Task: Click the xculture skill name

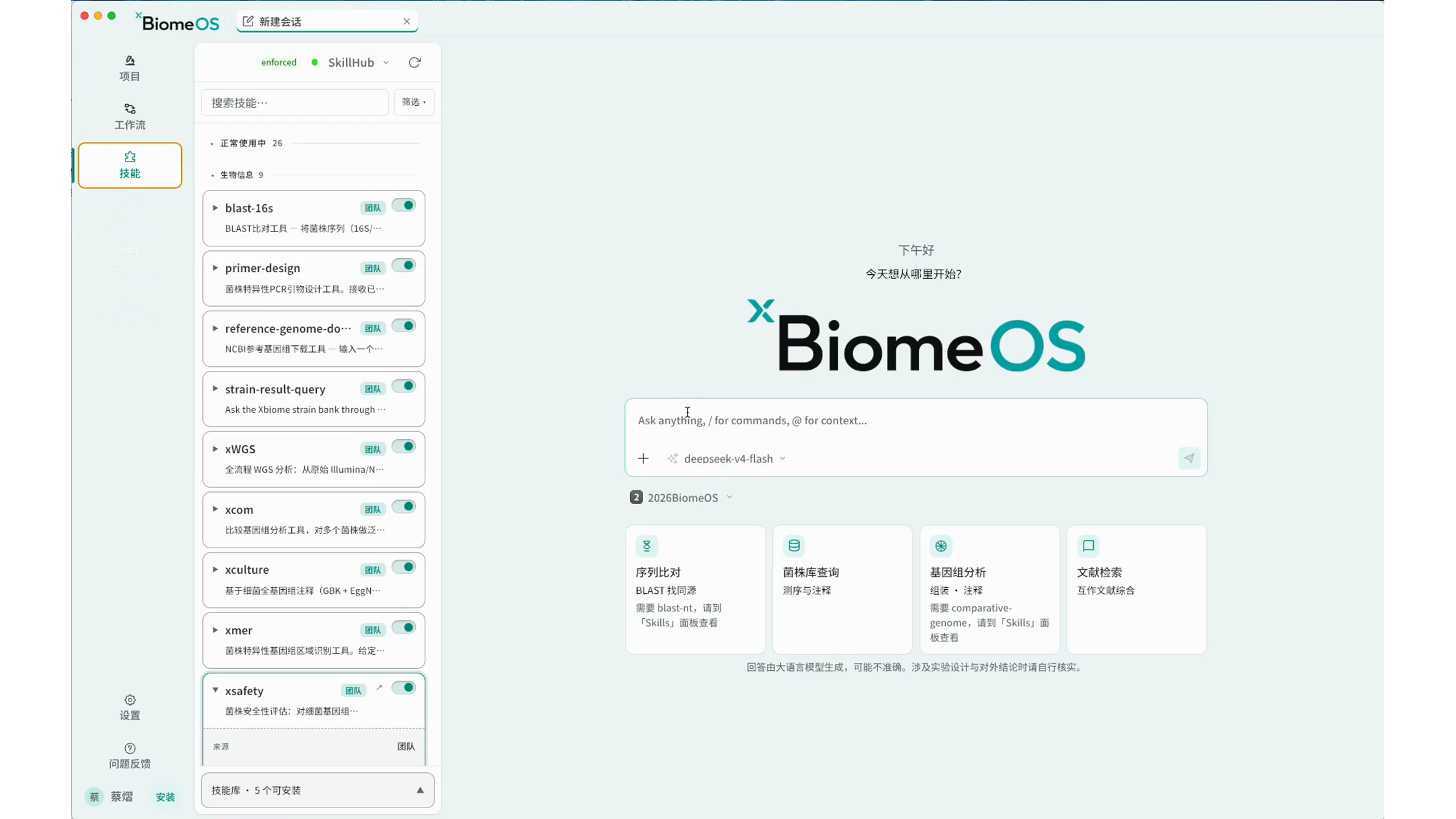Action: (x=247, y=570)
